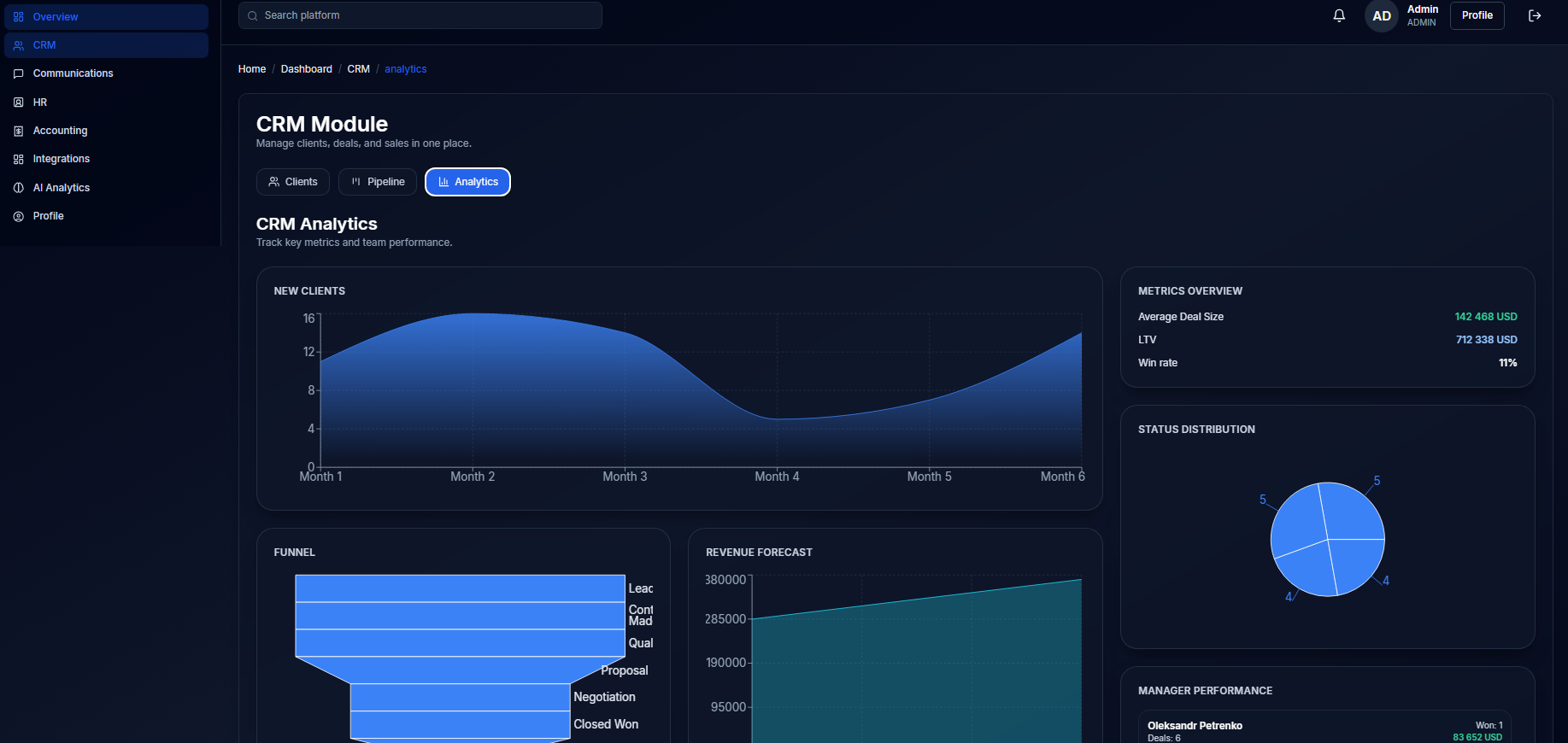Open Profile button in header

(1477, 15)
